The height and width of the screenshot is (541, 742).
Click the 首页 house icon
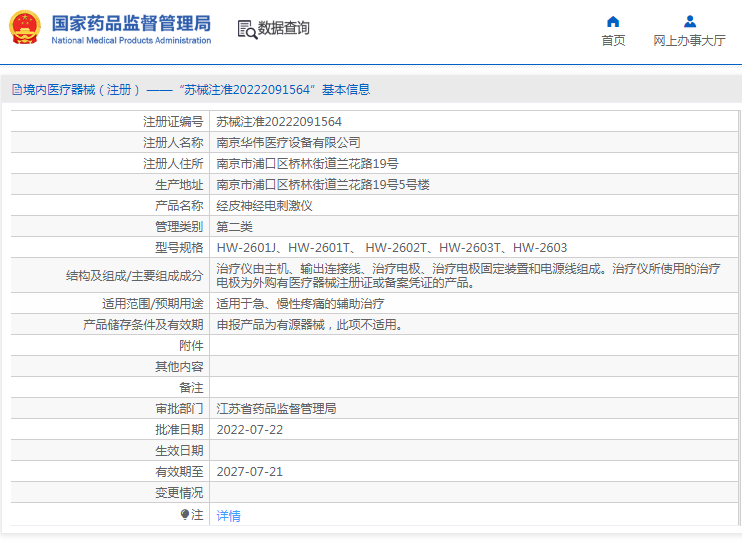point(613,21)
